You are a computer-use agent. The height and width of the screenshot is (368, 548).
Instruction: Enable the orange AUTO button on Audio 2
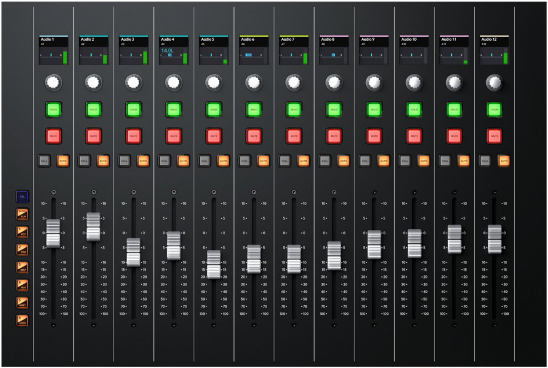[x=103, y=161]
